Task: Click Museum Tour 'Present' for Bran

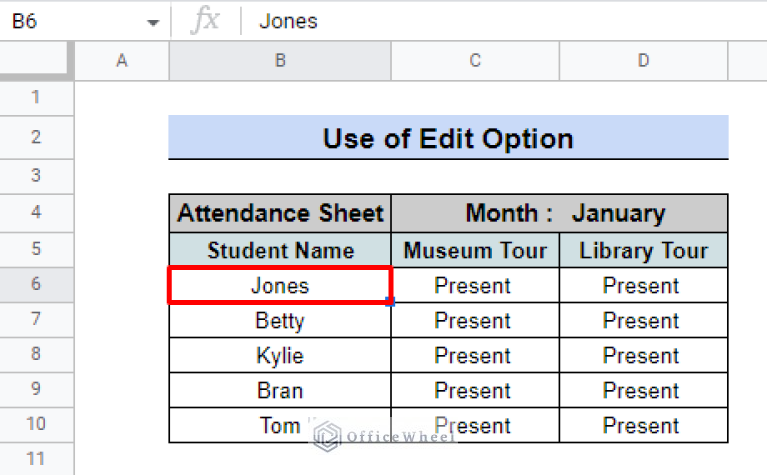Action: [x=475, y=390]
